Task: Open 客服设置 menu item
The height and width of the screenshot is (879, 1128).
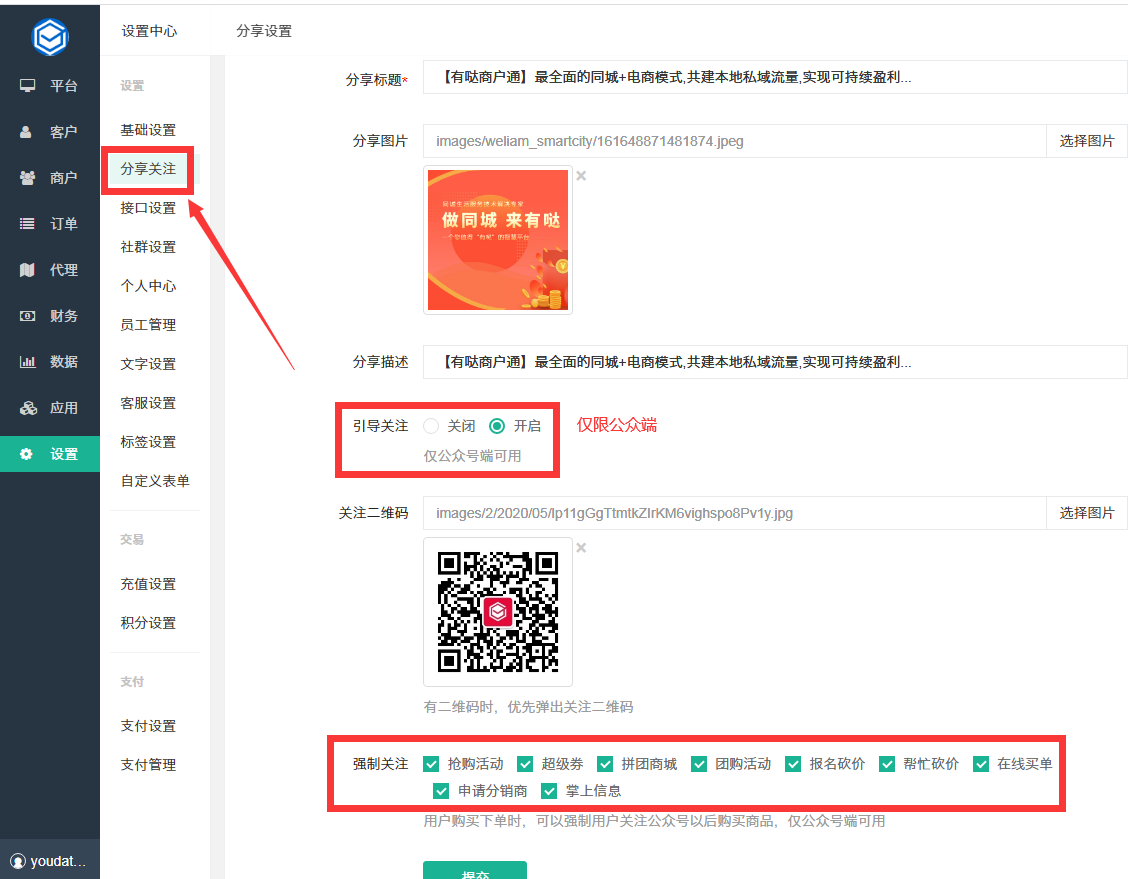Action: pyautogui.click(x=148, y=403)
